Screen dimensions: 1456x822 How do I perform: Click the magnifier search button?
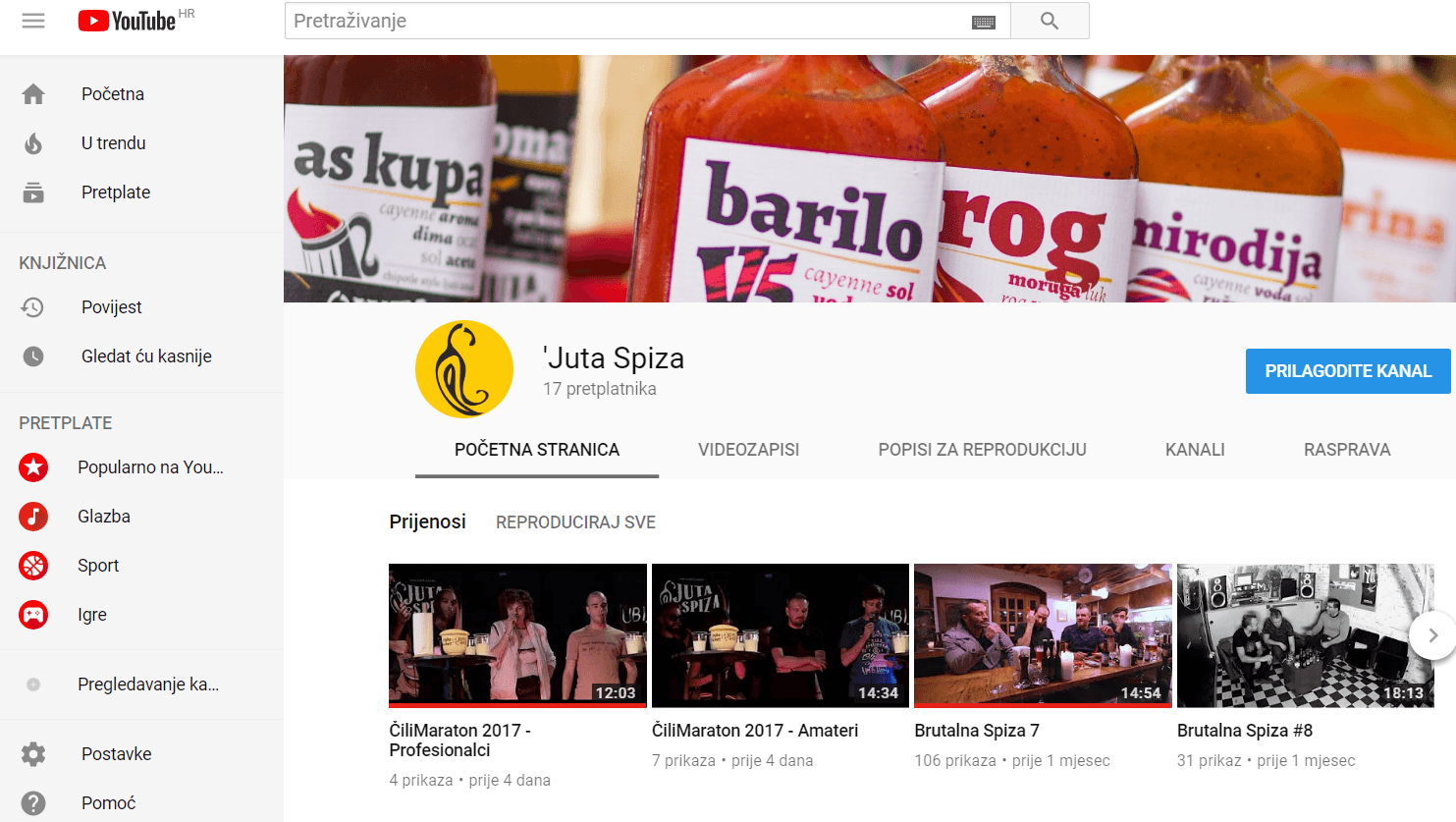pyautogui.click(x=1050, y=21)
